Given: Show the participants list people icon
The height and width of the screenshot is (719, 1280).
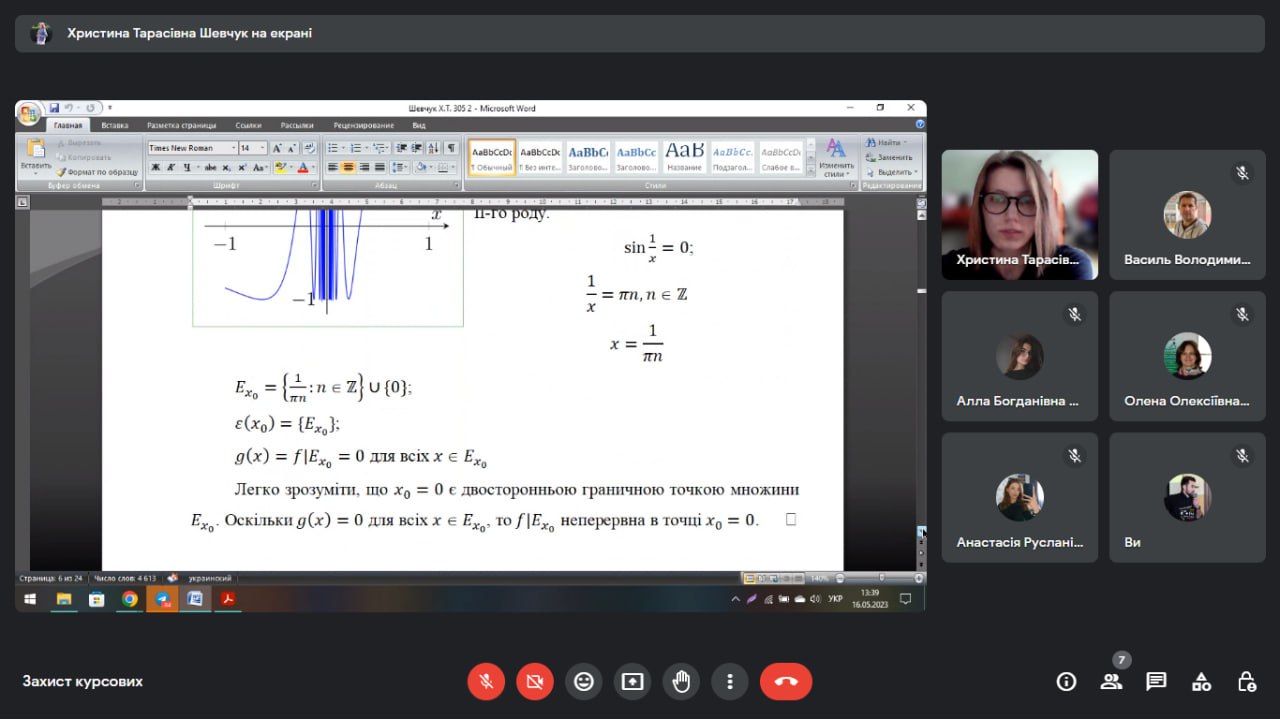Looking at the screenshot, I should [1111, 682].
